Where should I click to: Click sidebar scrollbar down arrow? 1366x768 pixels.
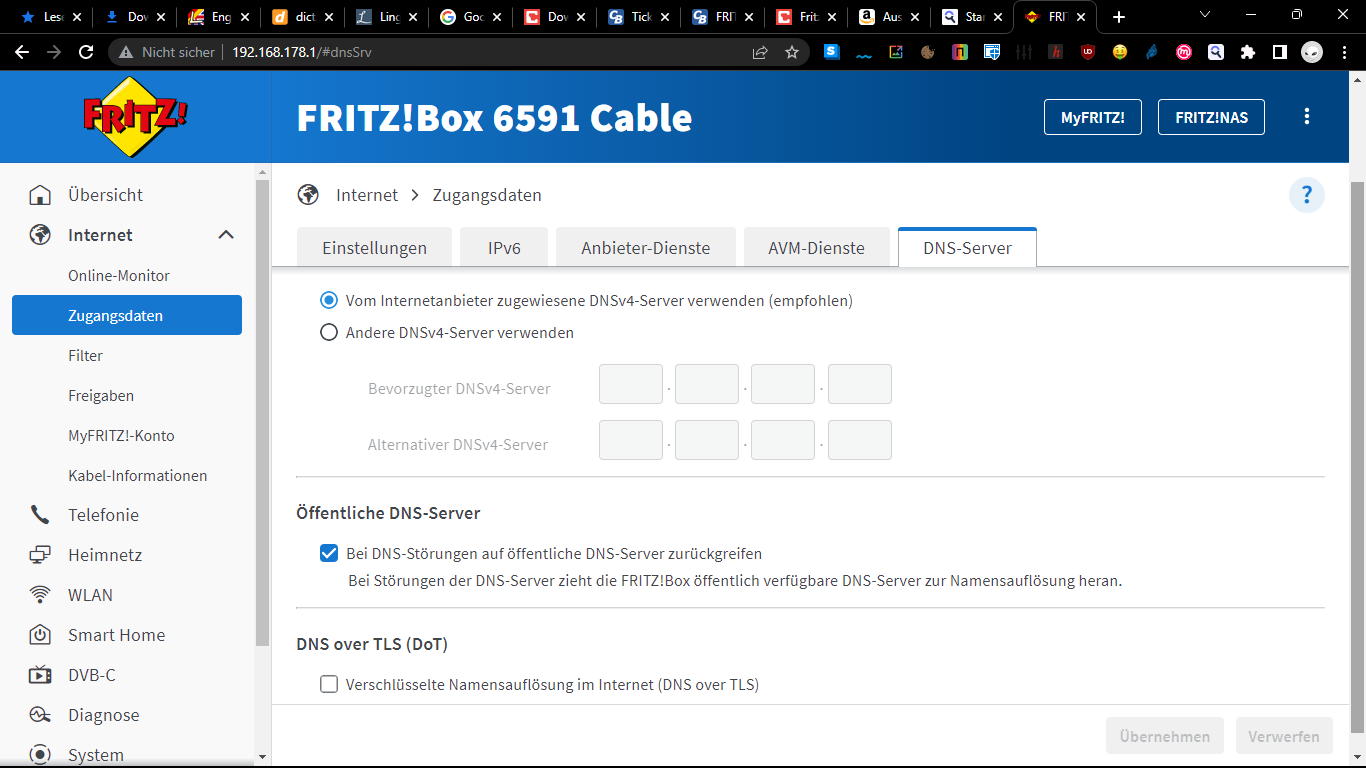coord(262,757)
